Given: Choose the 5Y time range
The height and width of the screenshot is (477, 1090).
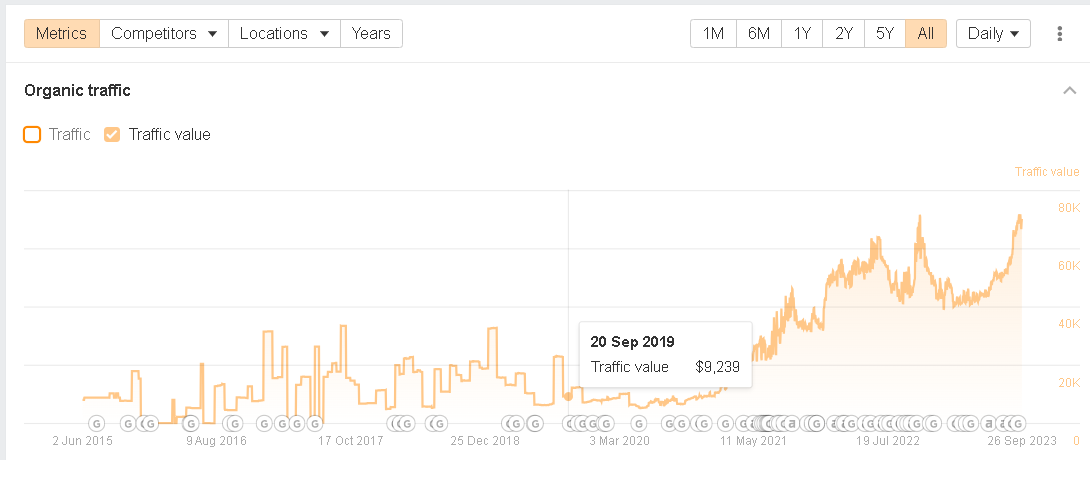Looking at the screenshot, I should (x=885, y=33).
